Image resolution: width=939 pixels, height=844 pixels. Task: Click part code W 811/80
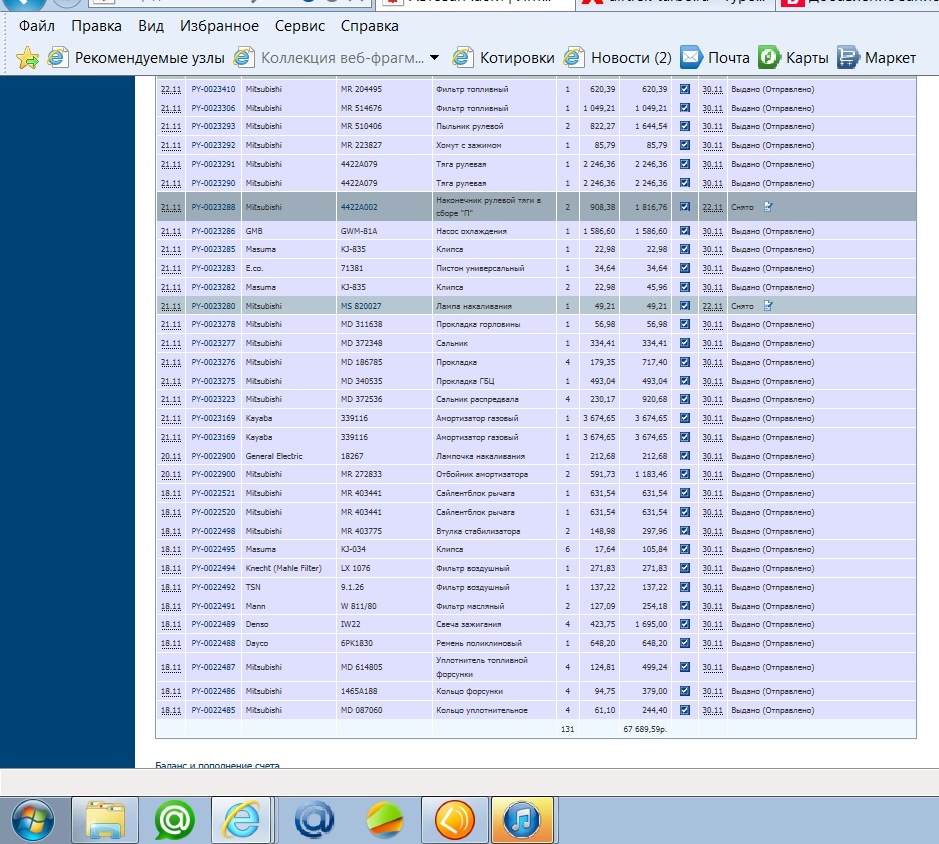359,606
